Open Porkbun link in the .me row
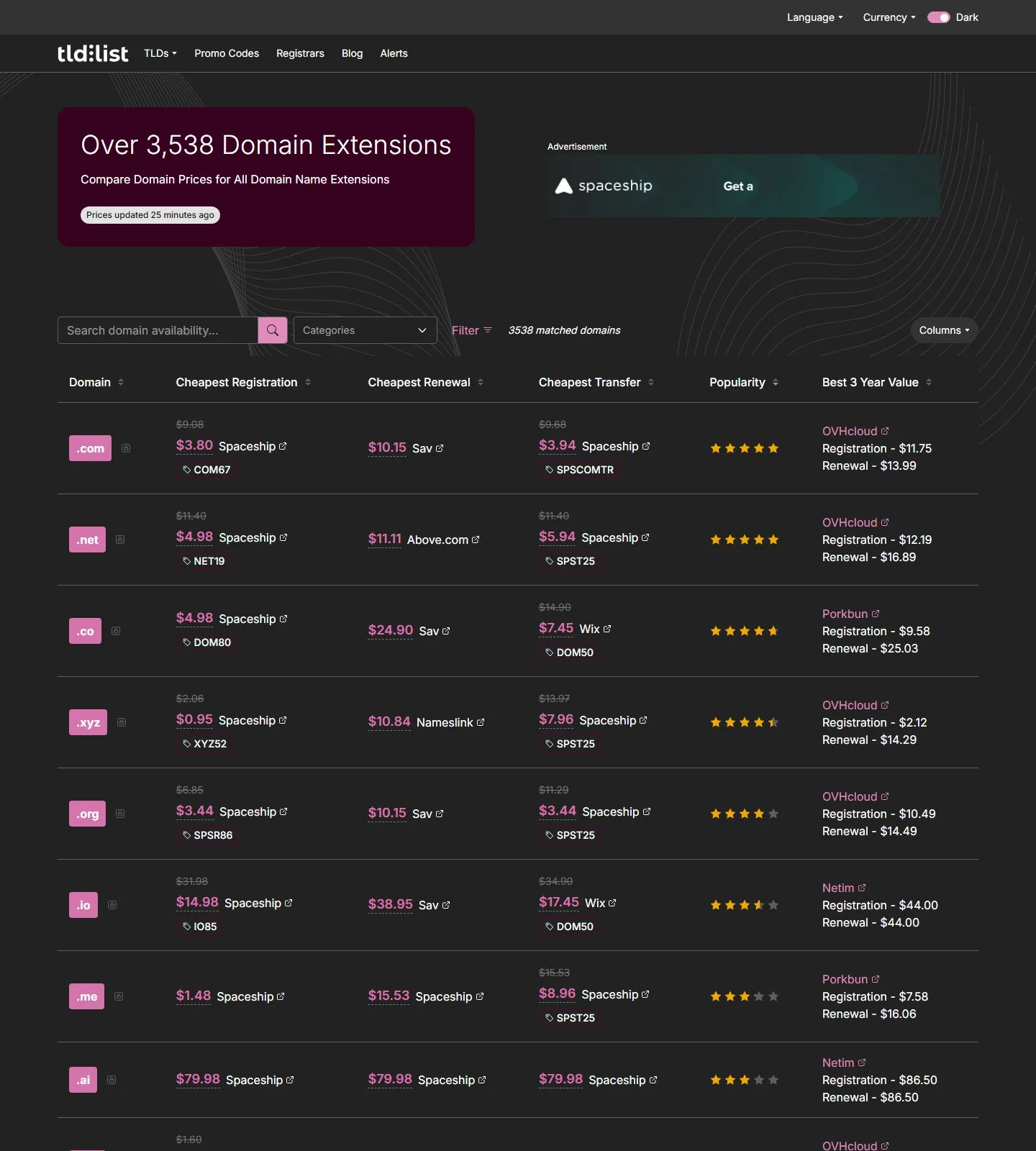 851,979
